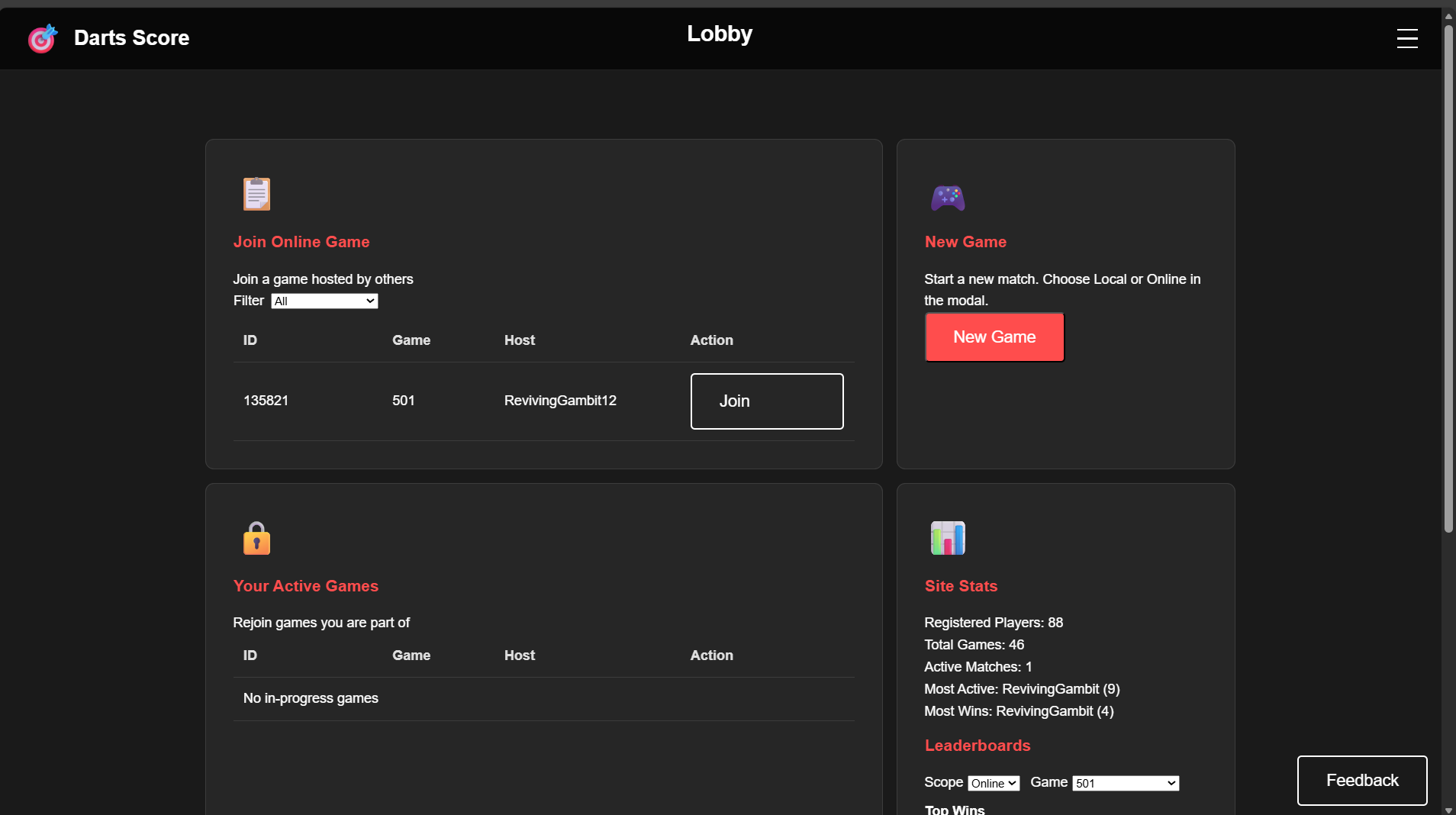The image size is (1456, 815).
Task: Click the Darts Score target logo
Action: [43, 37]
